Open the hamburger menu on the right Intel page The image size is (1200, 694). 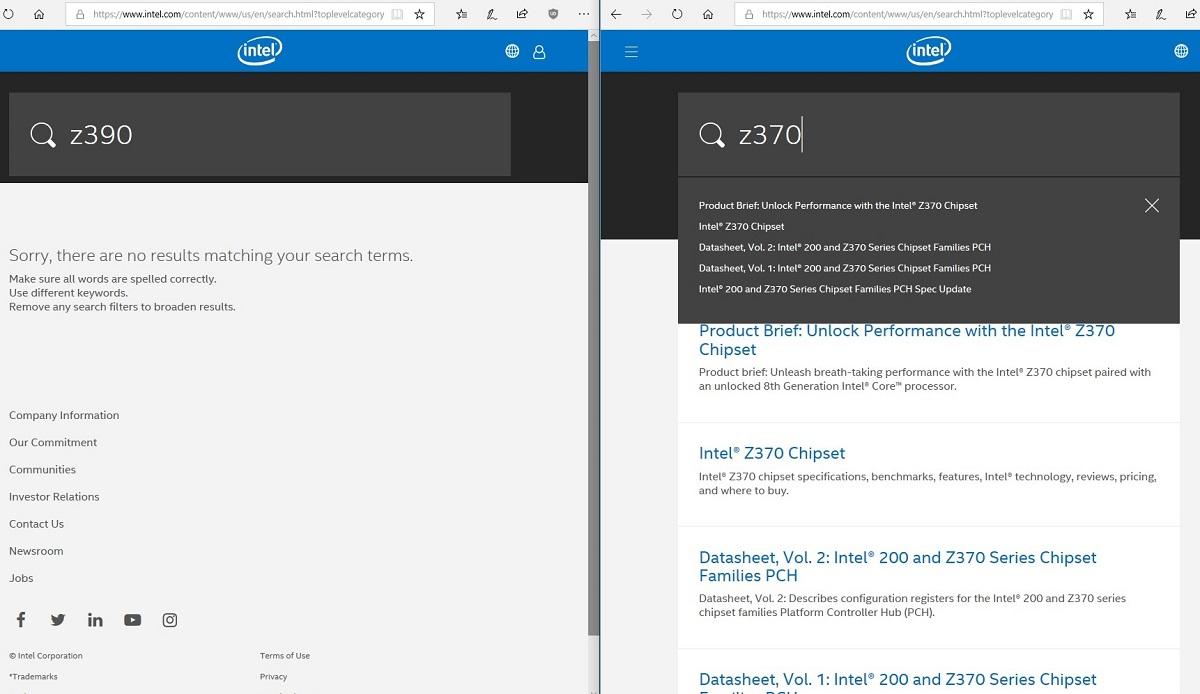tap(631, 51)
